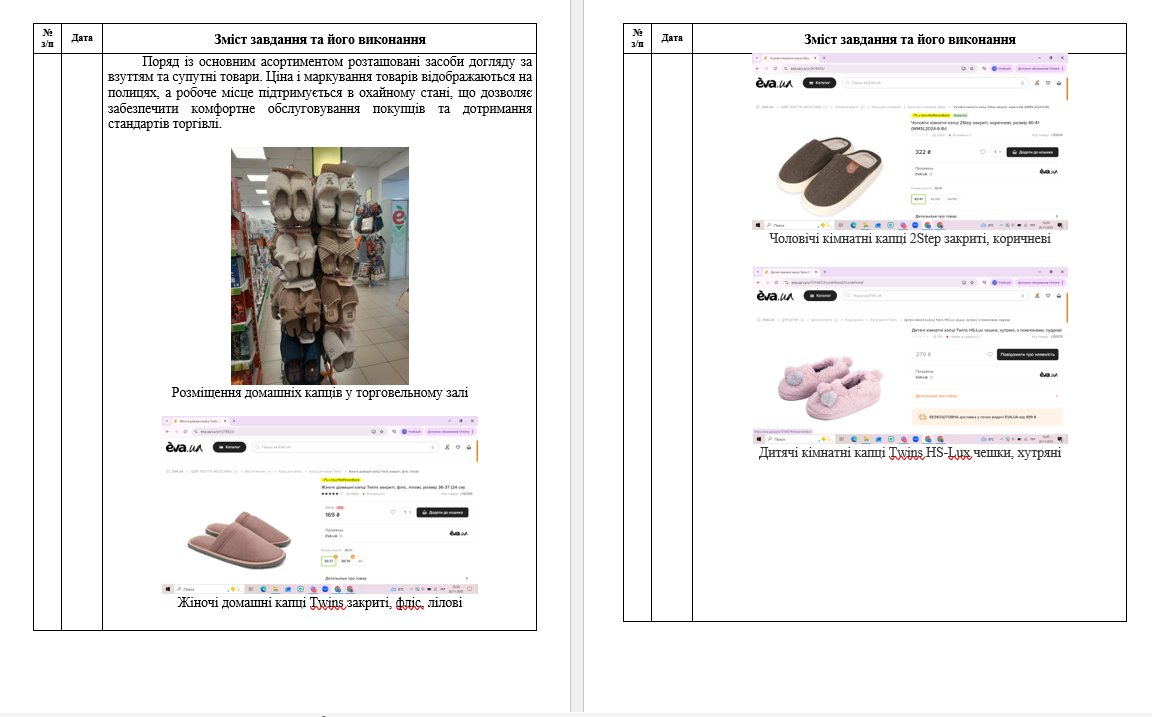
Task: Click user account icon in children's slippers screenshot header
Action: 1037,297
